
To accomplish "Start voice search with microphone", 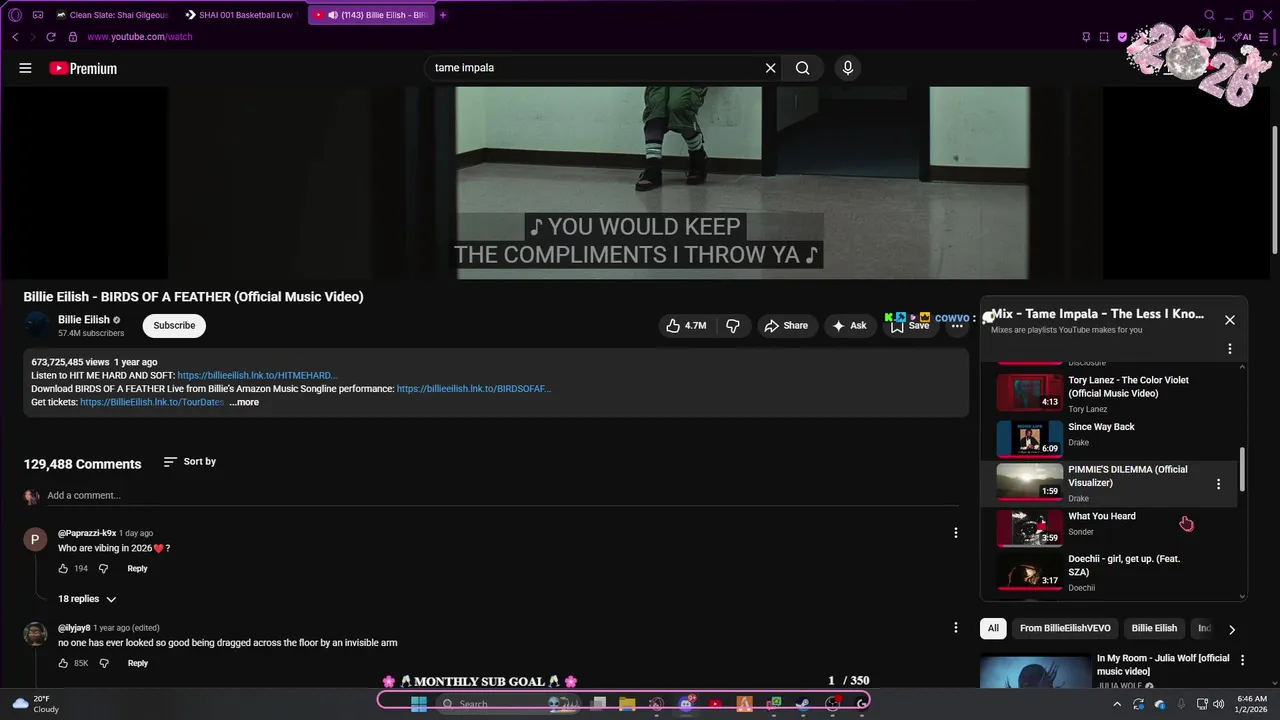I will click(x=848, y=68).
